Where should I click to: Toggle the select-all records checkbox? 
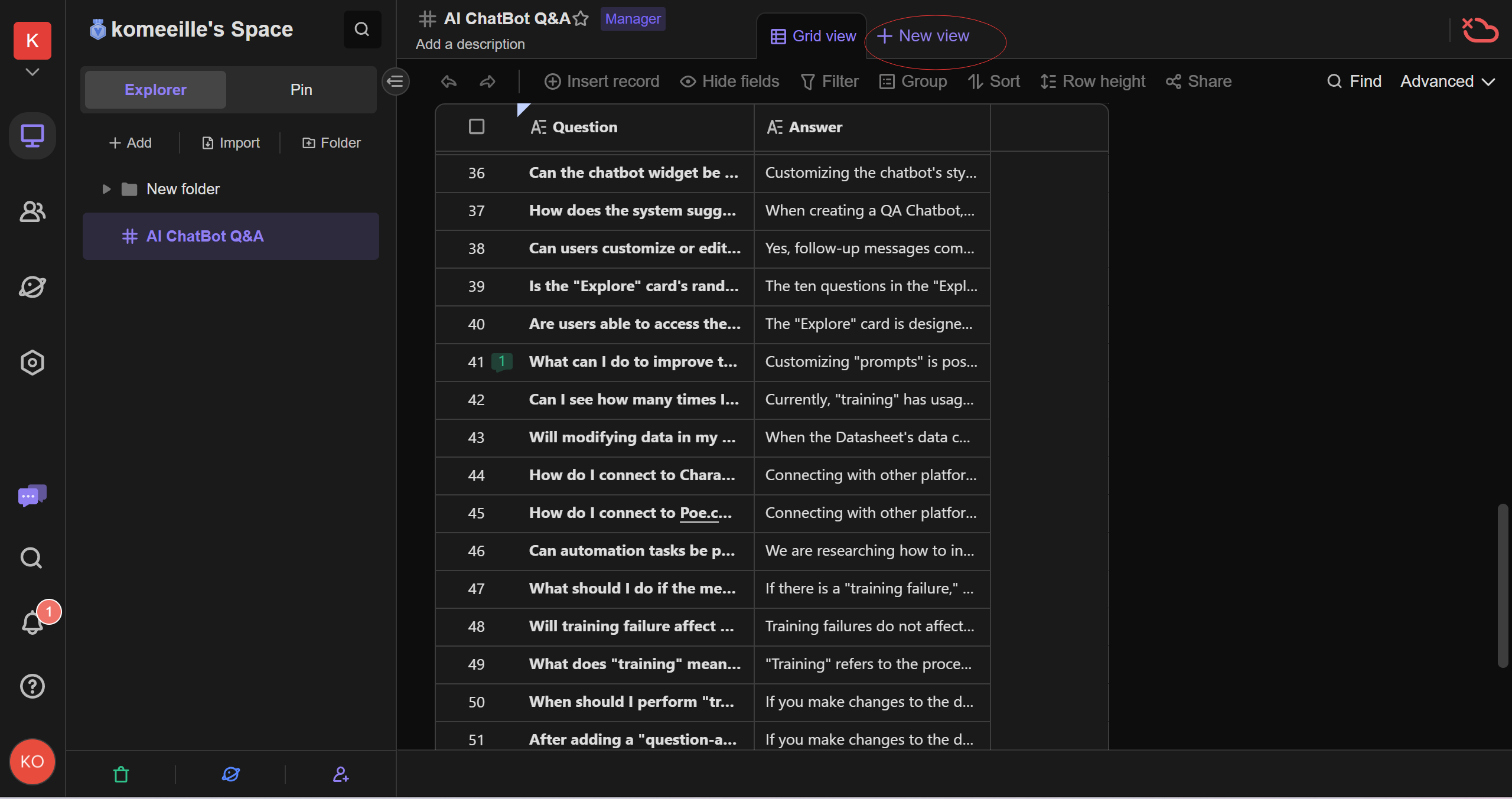coord(477,127)
